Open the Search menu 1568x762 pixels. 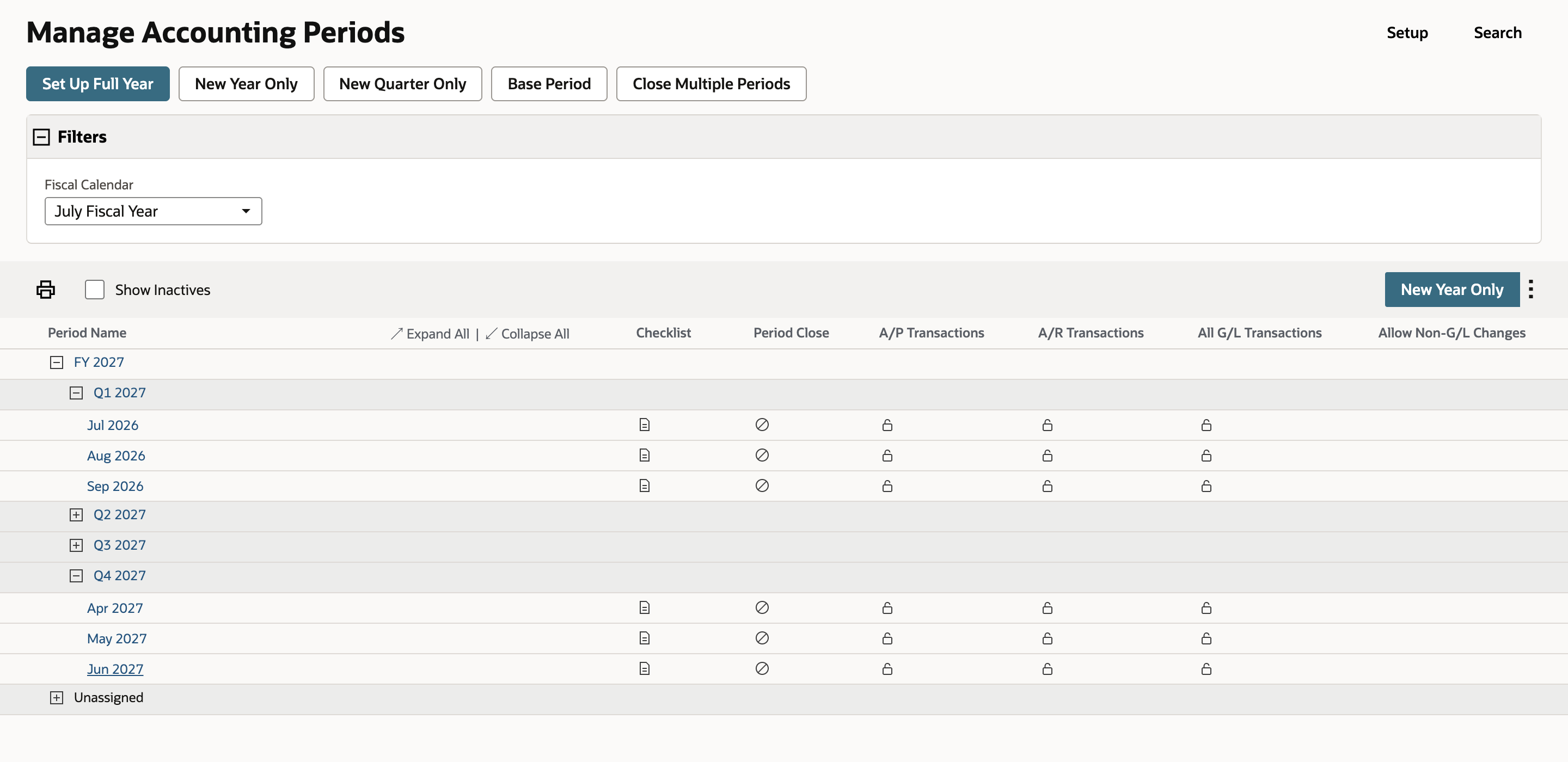click(1497, 33)
